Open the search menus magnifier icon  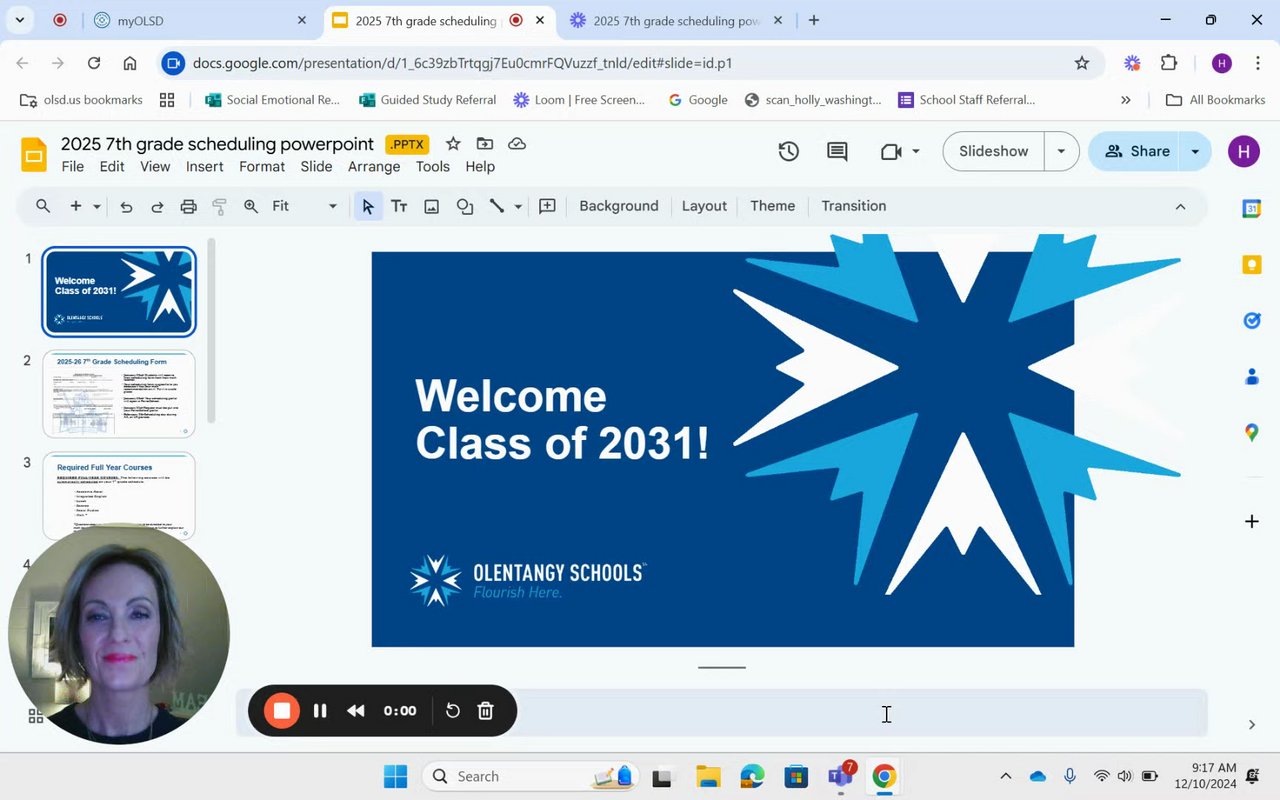point(43,206)
